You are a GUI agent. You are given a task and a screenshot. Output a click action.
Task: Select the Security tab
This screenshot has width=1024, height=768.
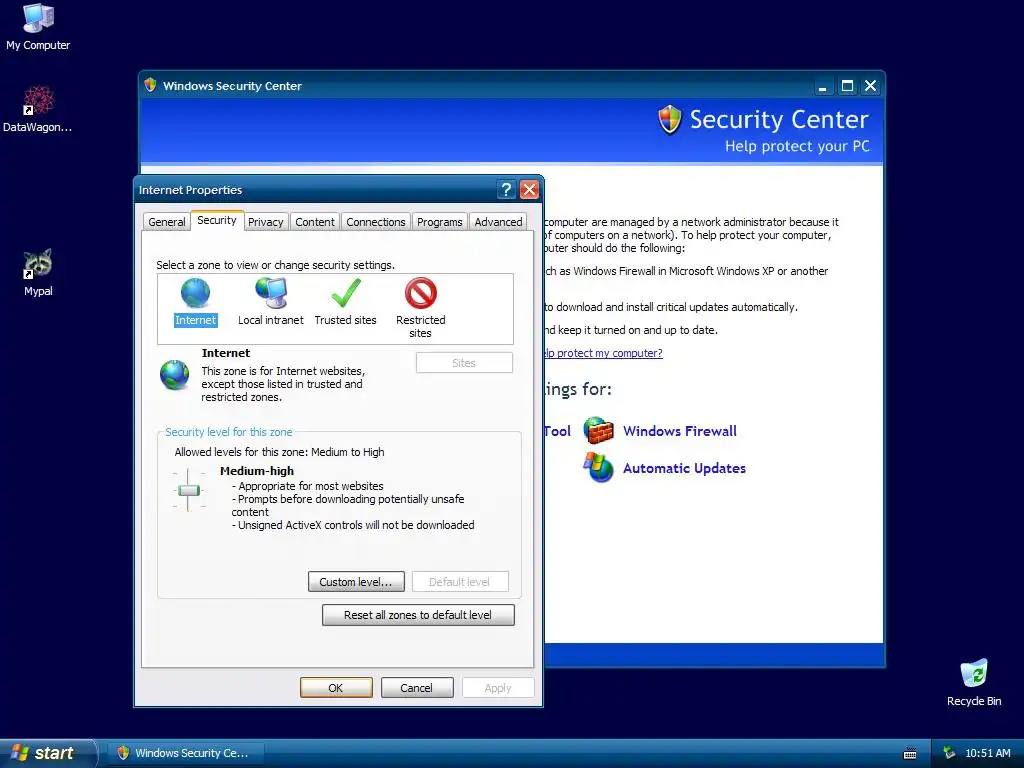pos(217,220)
